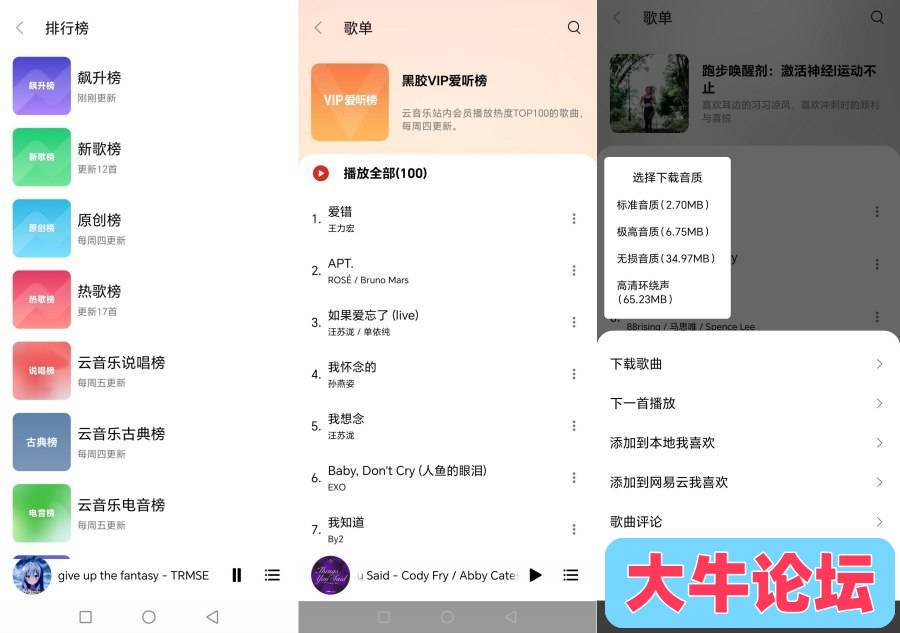Screen dimensions: 900x633
Task: Open more options for song 我想念
Action: pos(574,426)
